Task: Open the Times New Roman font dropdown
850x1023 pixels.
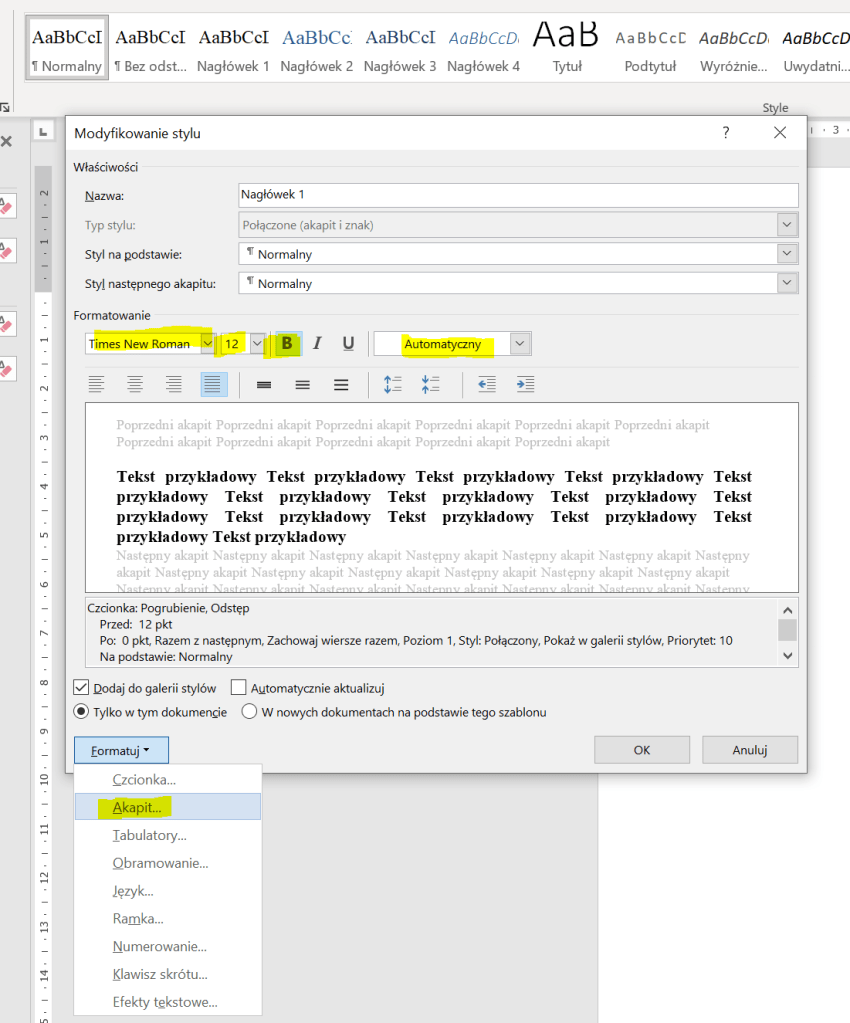Action: click(208, 344)
